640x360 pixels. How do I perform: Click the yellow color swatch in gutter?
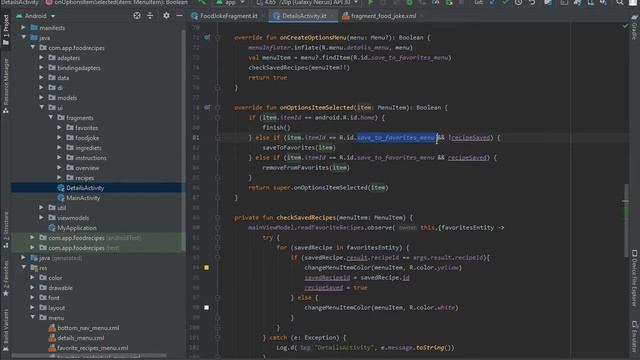(207, 268)
